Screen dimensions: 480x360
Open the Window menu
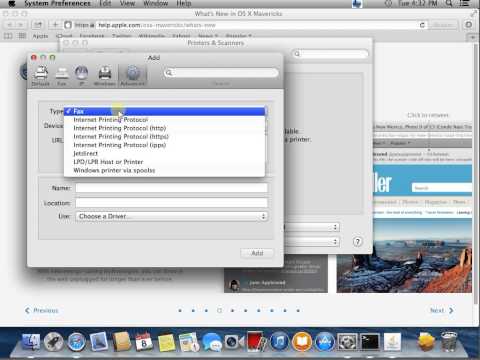(x=155, y=4)
